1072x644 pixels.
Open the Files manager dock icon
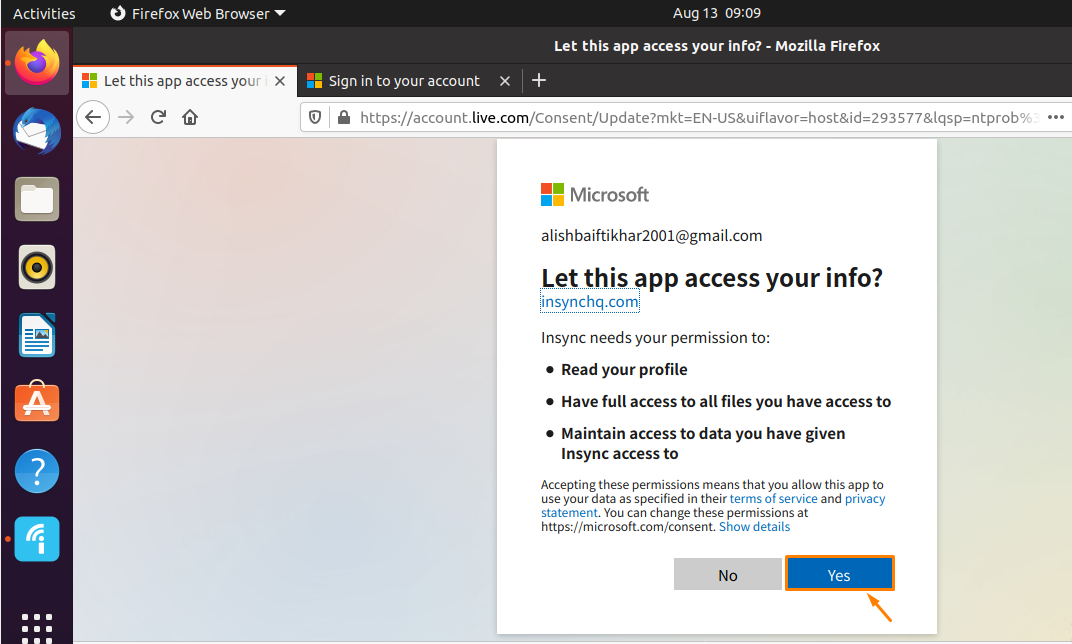[x=37, y=200]
